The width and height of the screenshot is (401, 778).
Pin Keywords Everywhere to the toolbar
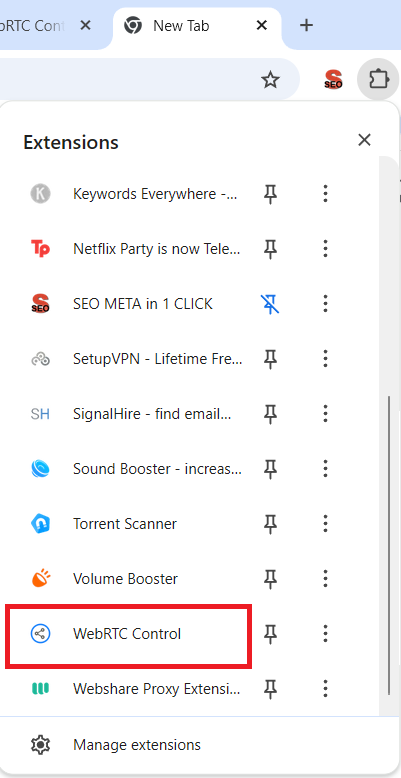coord(270,194)
